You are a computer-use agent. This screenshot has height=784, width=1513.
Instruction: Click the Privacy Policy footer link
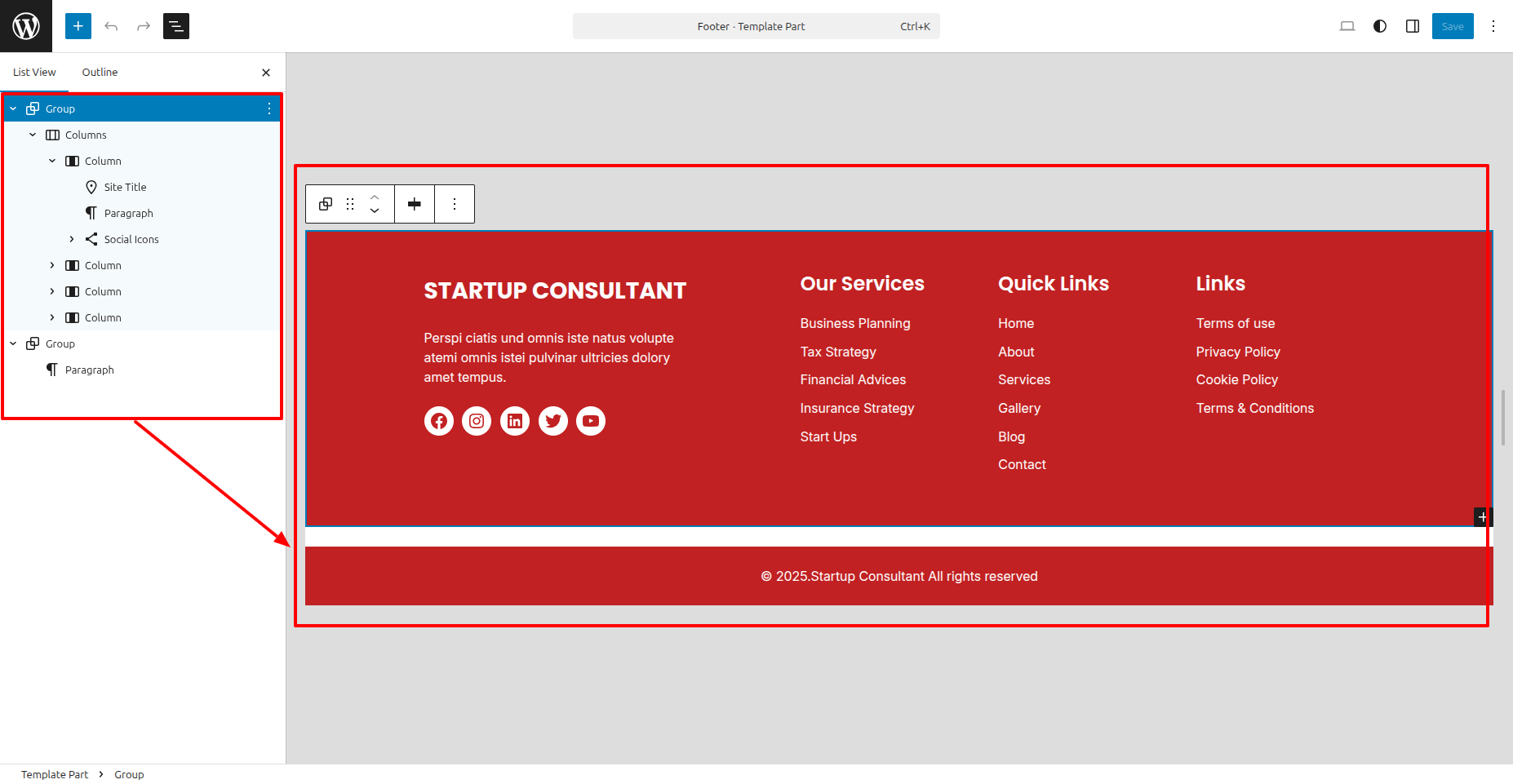click(x=1237, y=352)
